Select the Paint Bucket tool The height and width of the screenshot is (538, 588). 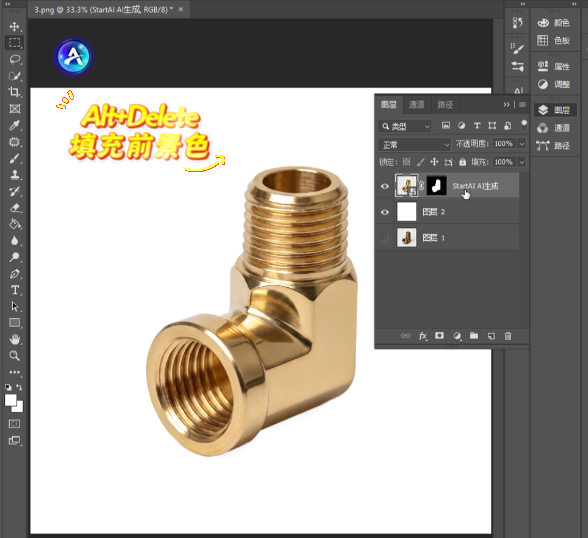[x=14, y=224]
